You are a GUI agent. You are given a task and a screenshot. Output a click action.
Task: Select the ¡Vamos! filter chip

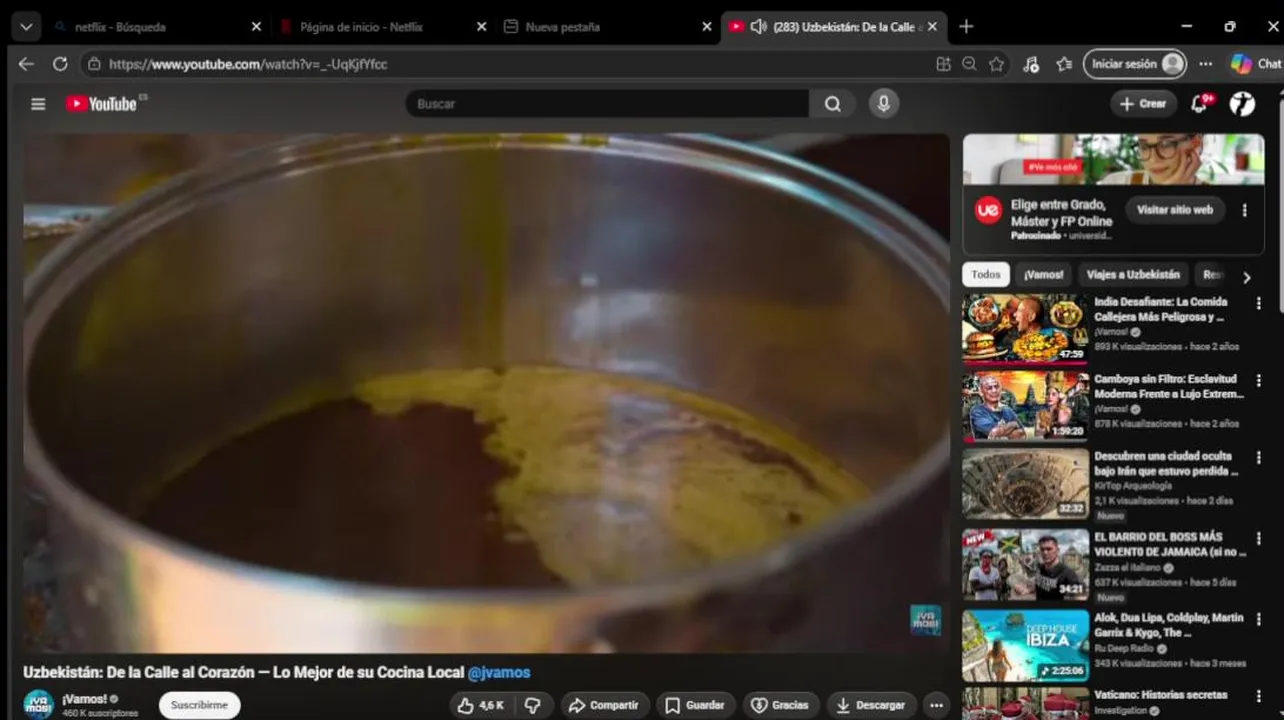1043,275
